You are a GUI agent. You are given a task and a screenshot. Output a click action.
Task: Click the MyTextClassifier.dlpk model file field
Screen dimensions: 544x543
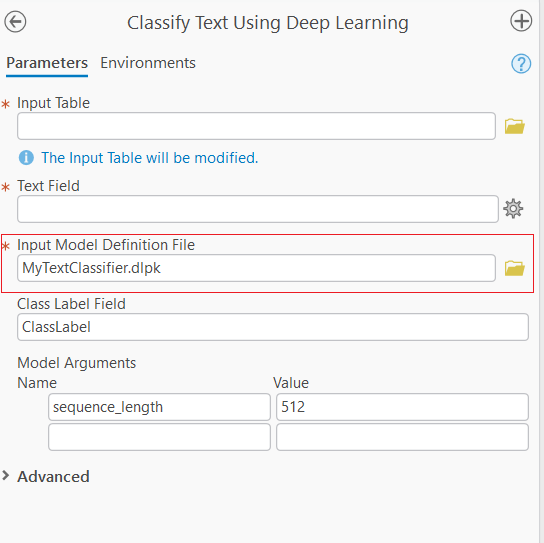point(256,268)
